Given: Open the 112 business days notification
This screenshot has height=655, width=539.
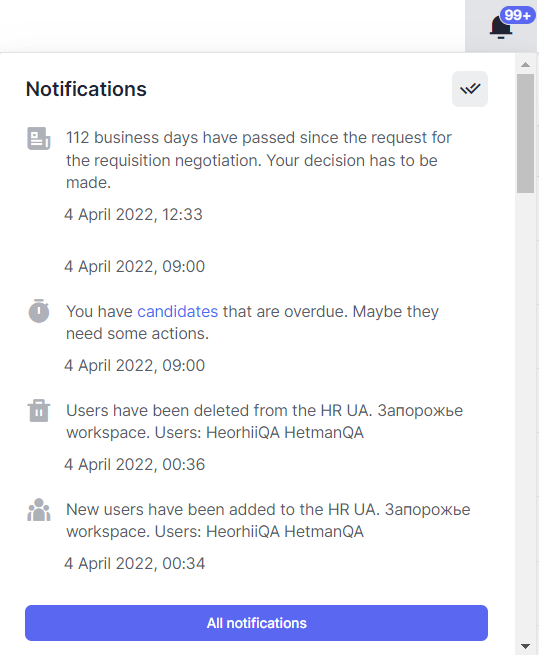Looking at the screenshot, I should [x=259, y=160].
